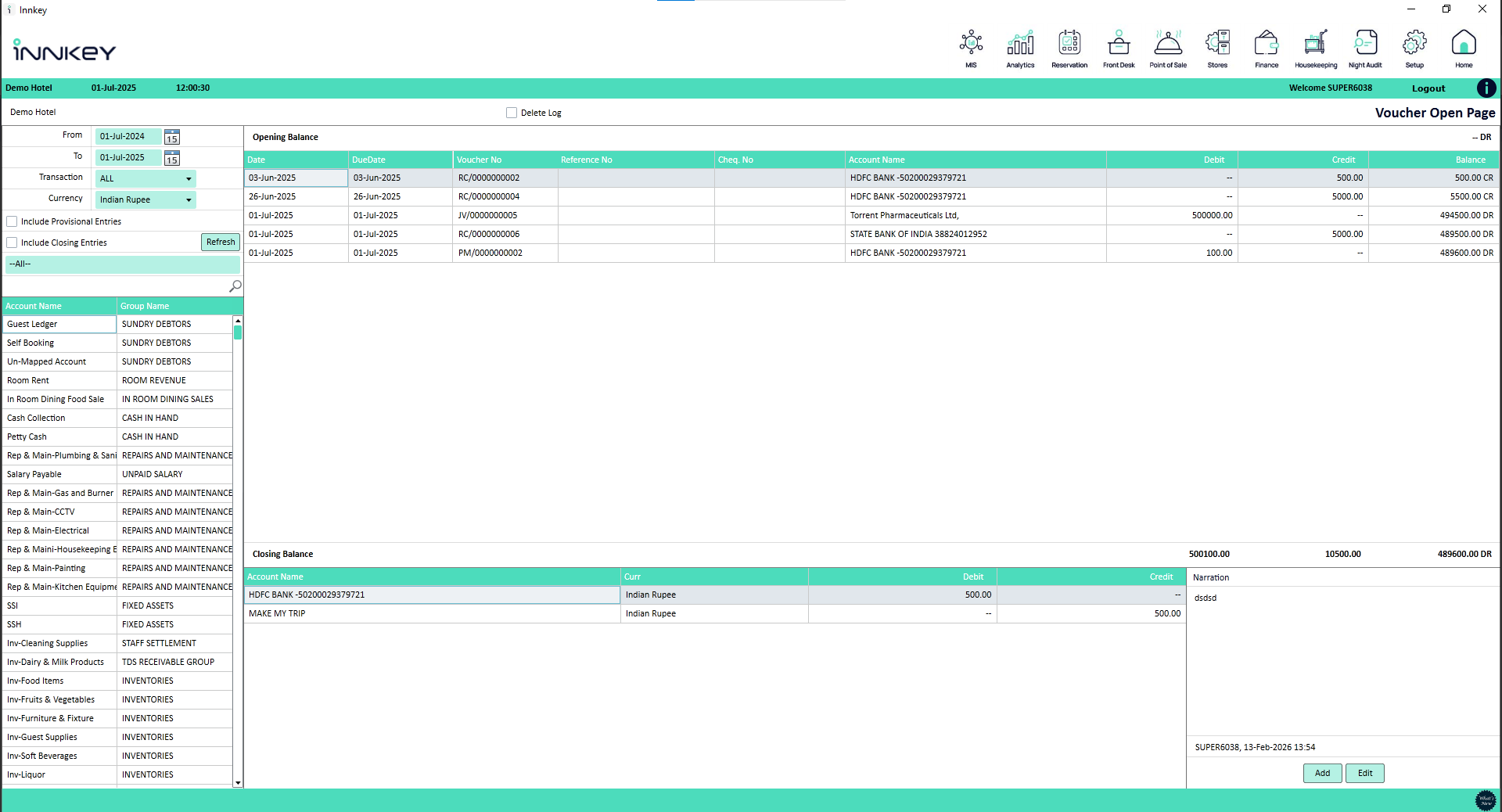1502x812 pixels.
Task: Log out of the session
Action: [1428, 88]
